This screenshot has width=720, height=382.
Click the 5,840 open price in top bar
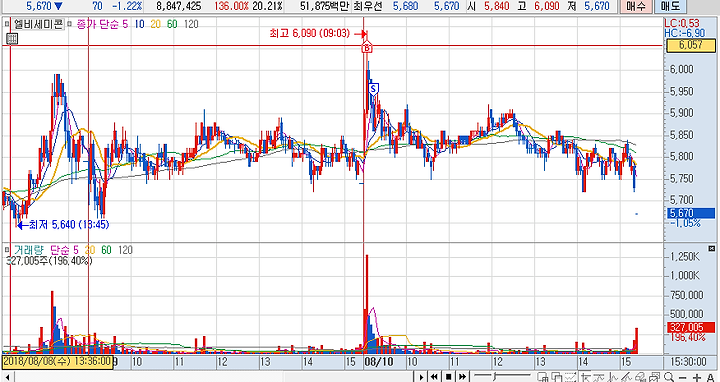pyautogui.click(x=496, y=6)
